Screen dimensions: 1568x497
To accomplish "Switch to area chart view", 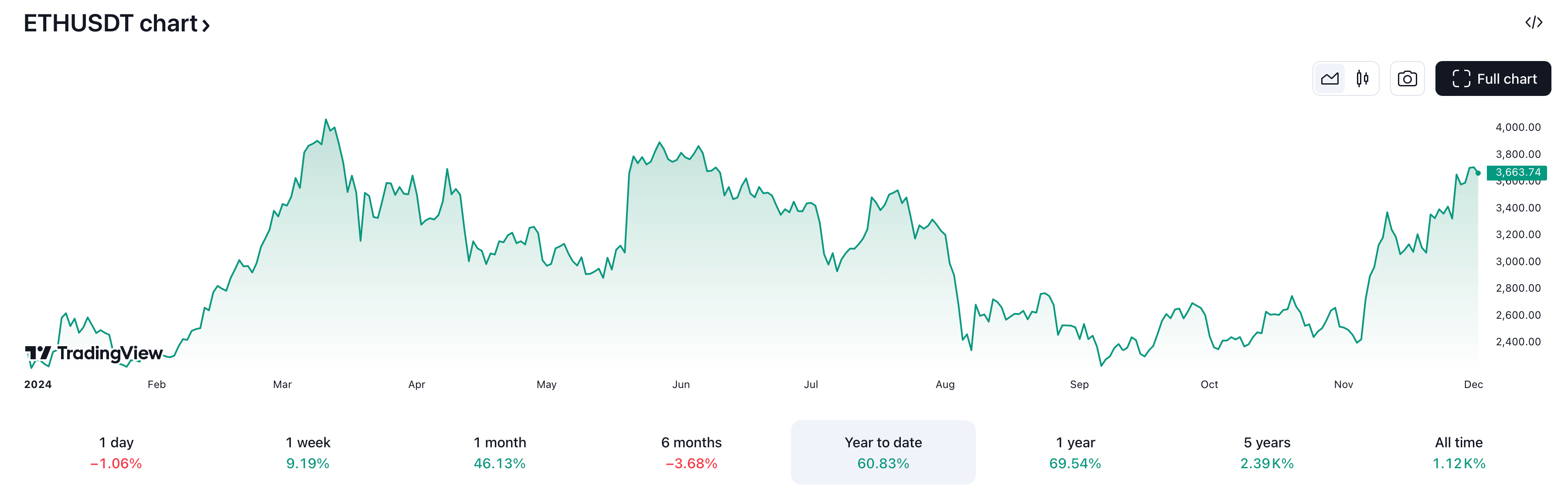I will [1329, 78].
